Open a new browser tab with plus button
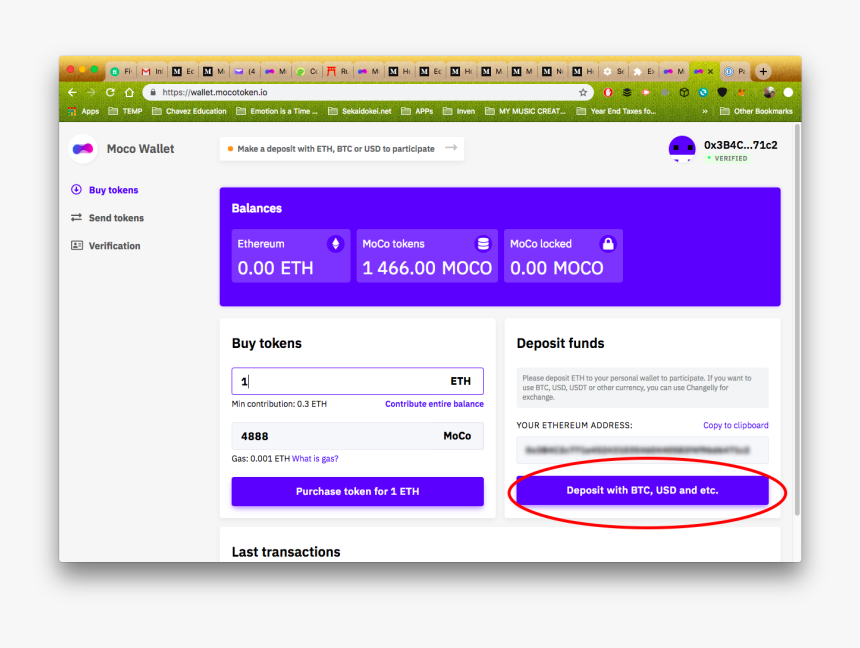This screenshot has width=860, height=648. (763, 71)
